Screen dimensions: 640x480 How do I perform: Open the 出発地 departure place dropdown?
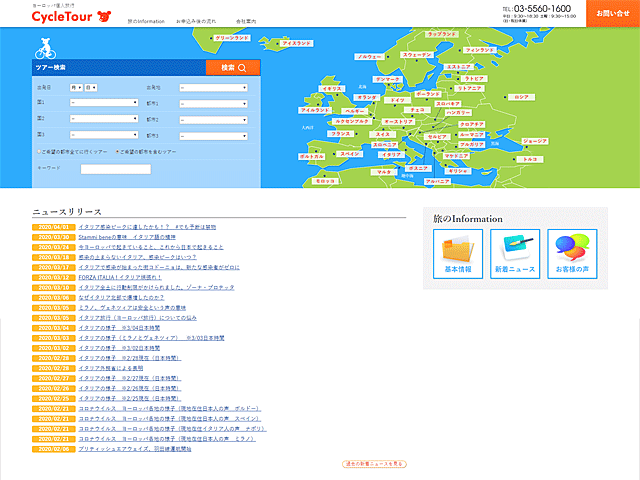(212, 88)
